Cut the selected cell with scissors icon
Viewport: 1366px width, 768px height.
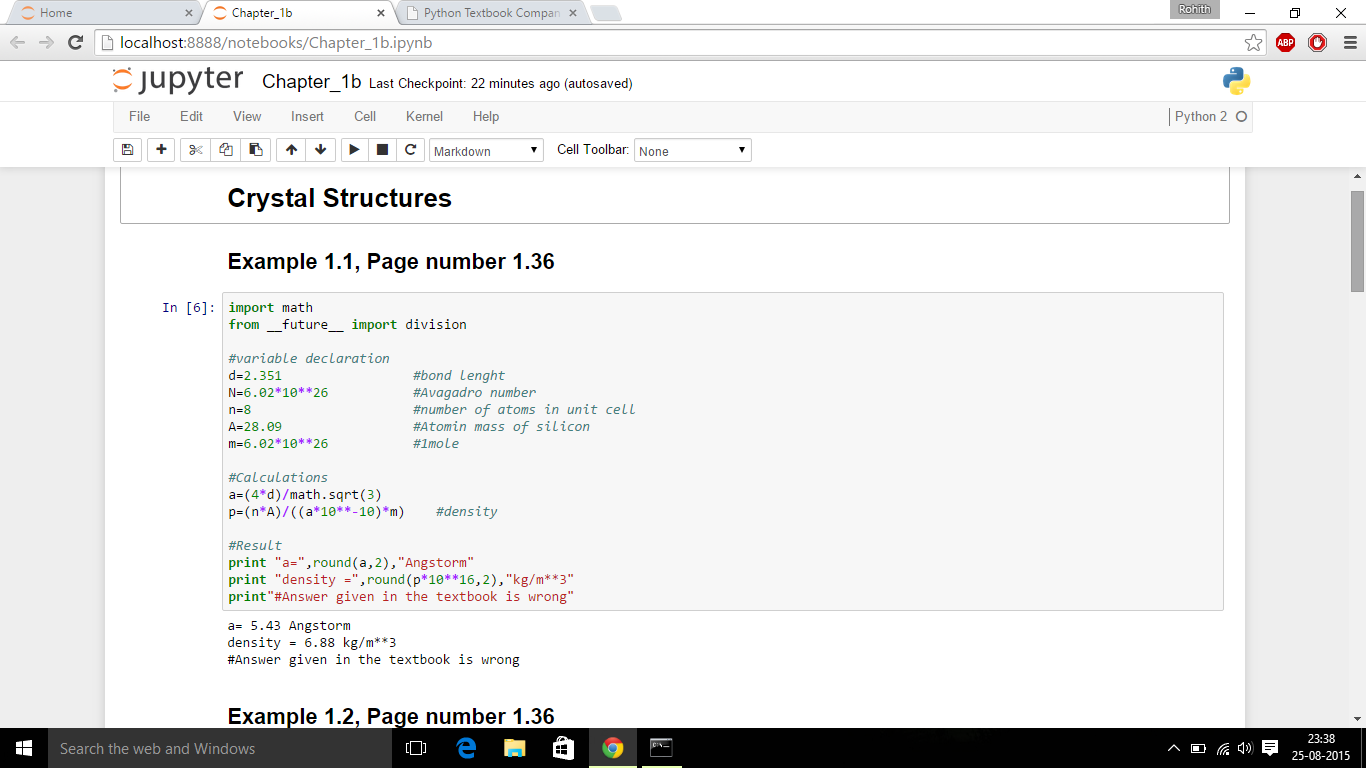pyautogui.click(x=195, y=150)
